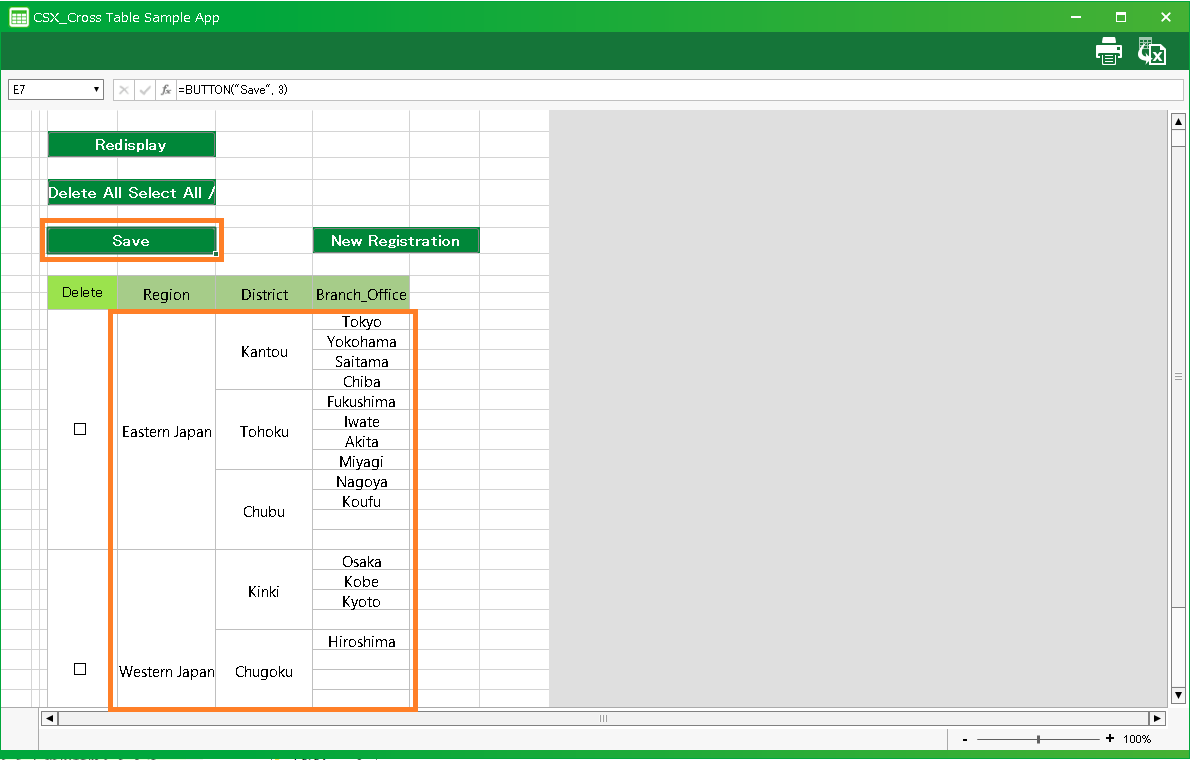Click the Delete All Select All button

131,193
